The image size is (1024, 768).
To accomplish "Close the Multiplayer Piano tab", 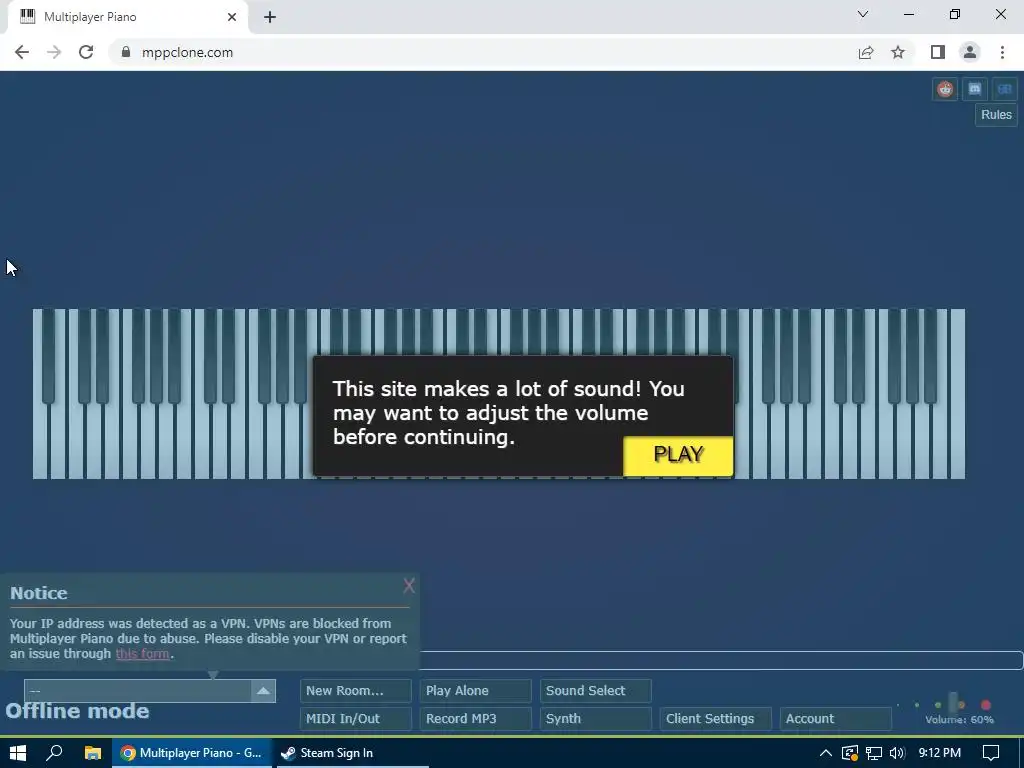I will coord(232,17).
